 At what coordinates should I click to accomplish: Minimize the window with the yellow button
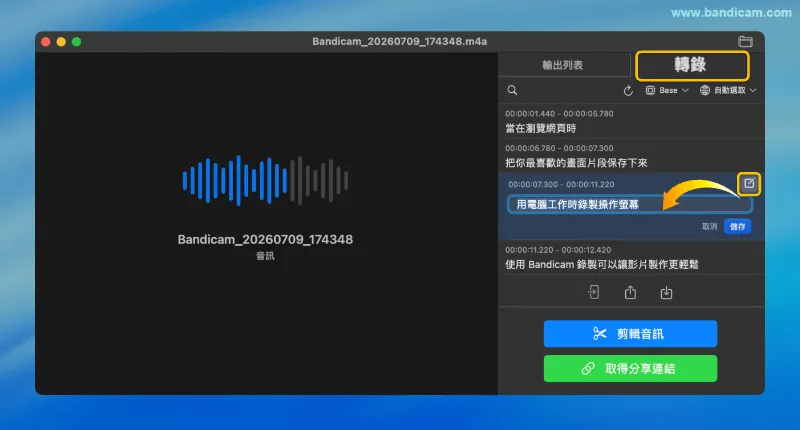click(61, 42)
